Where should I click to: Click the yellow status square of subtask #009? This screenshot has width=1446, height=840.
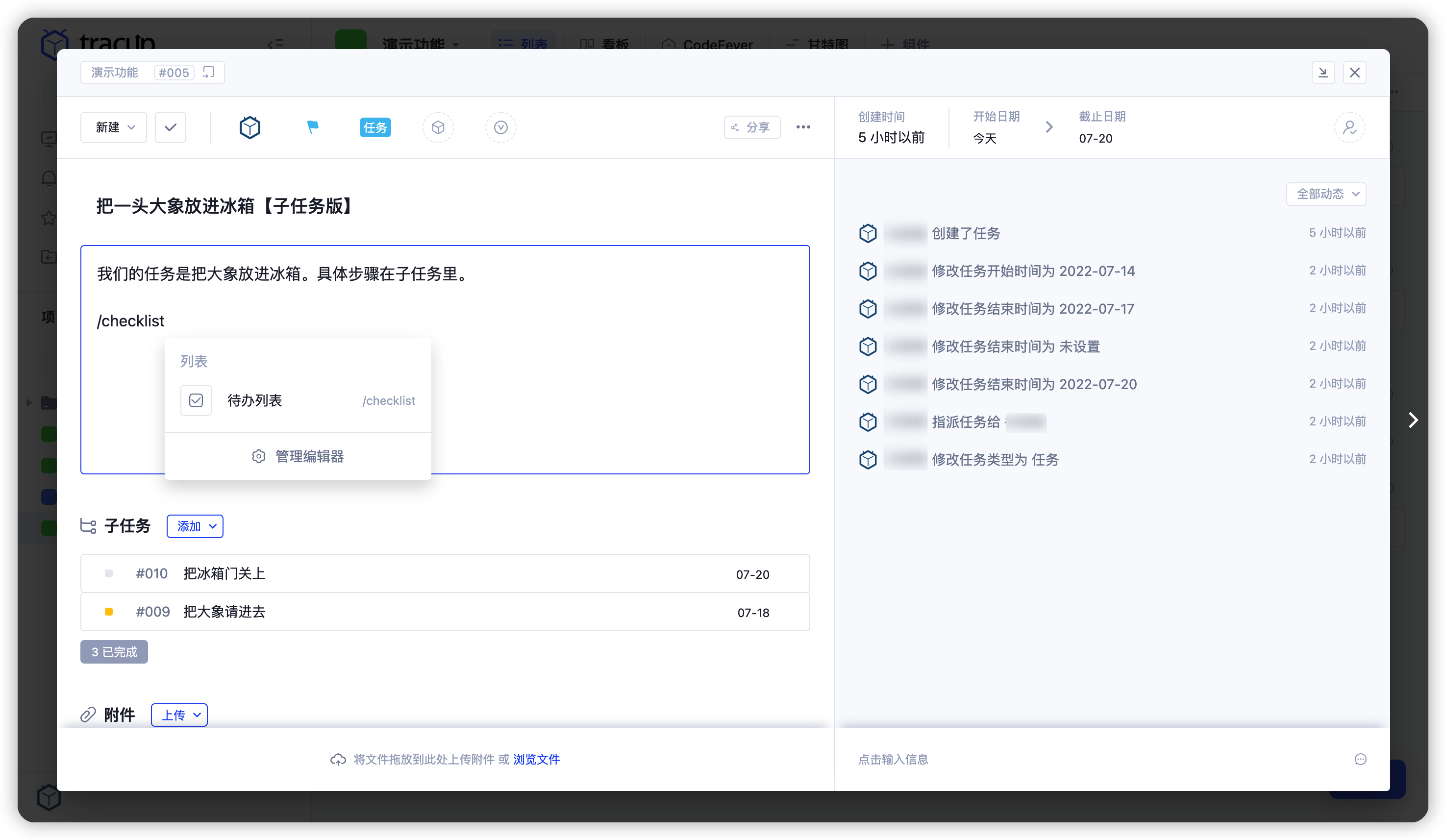pyautogui.click(x=108, y=612)
